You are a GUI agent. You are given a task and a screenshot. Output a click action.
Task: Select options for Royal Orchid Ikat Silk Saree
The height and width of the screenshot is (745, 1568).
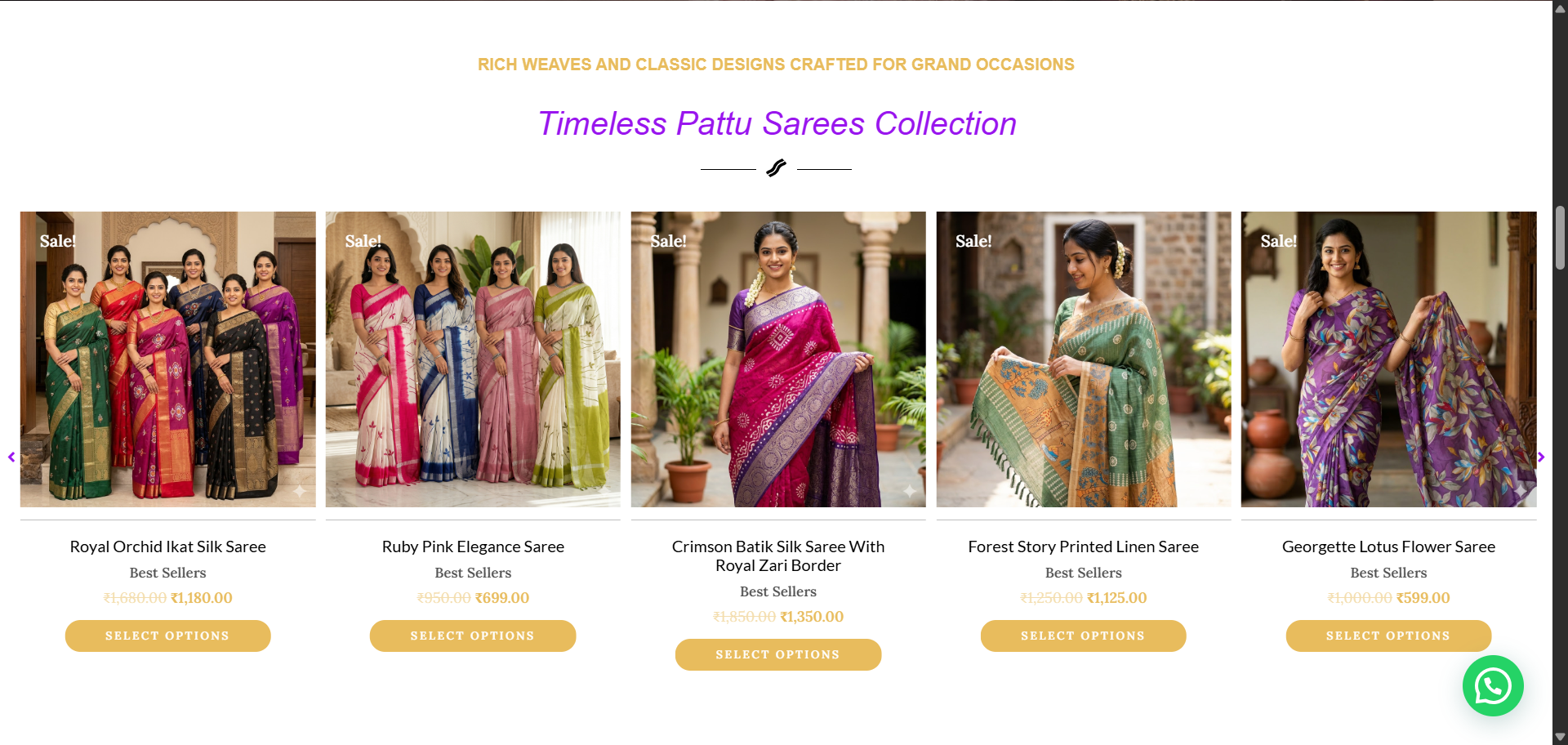pos(167,636)
